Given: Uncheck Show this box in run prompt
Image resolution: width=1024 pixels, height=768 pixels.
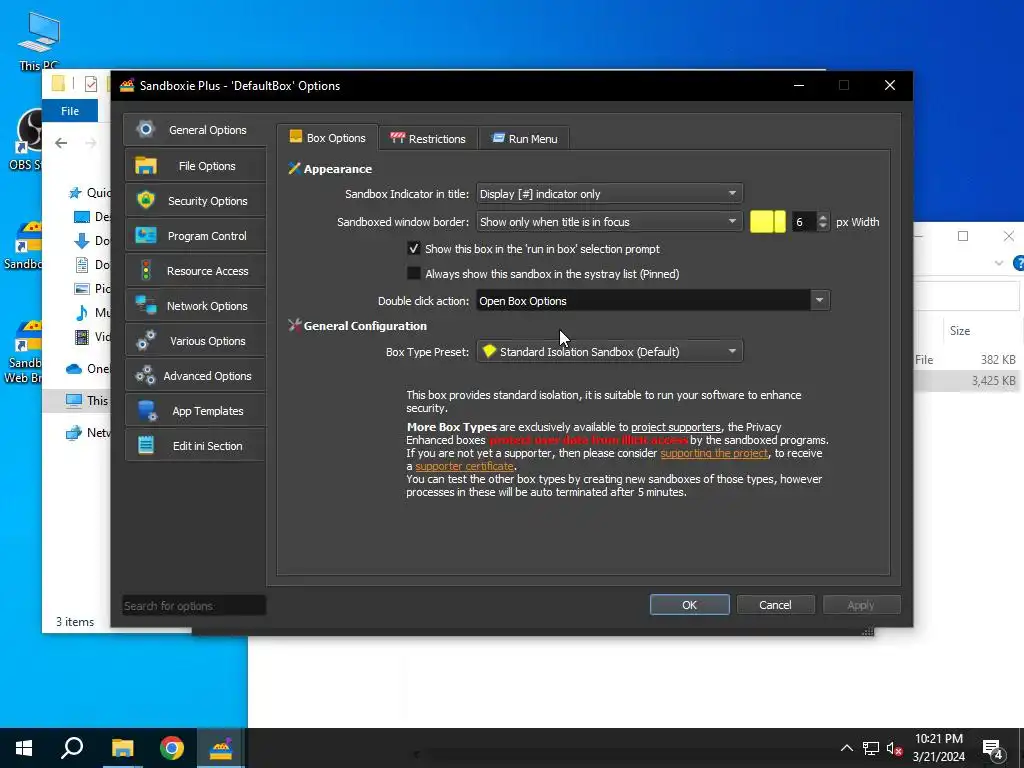Looking at the screenshot, I should 413,249.
